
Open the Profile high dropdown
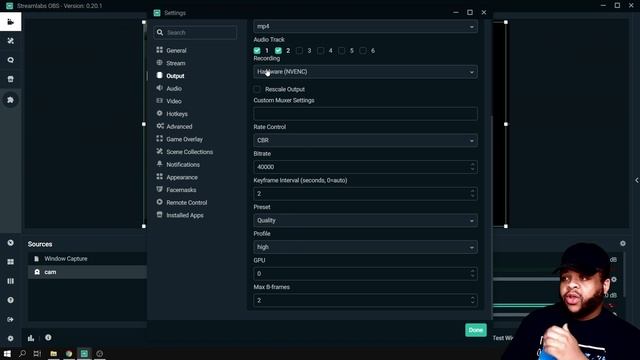365,247
